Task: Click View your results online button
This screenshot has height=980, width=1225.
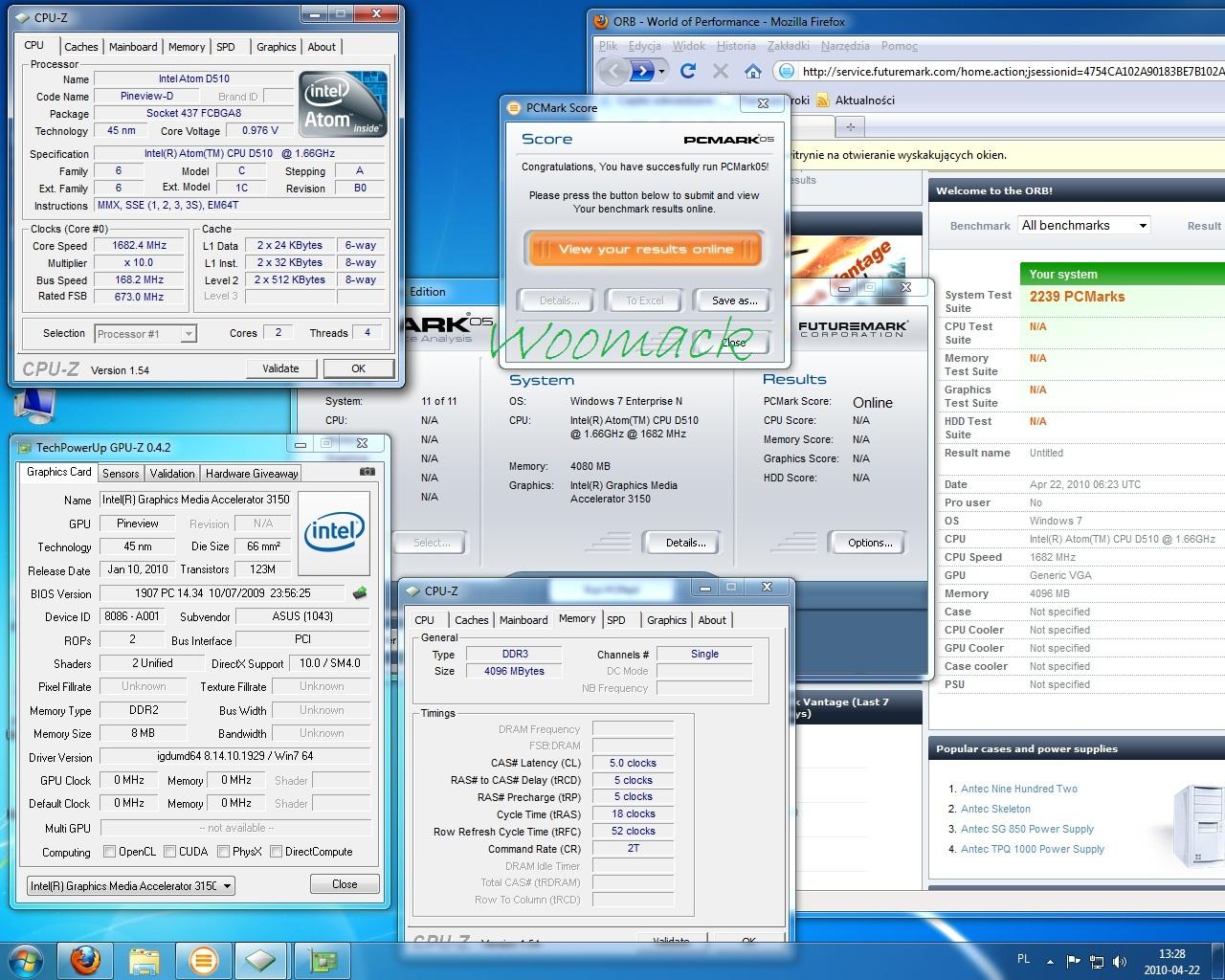Action: point(644,249)
